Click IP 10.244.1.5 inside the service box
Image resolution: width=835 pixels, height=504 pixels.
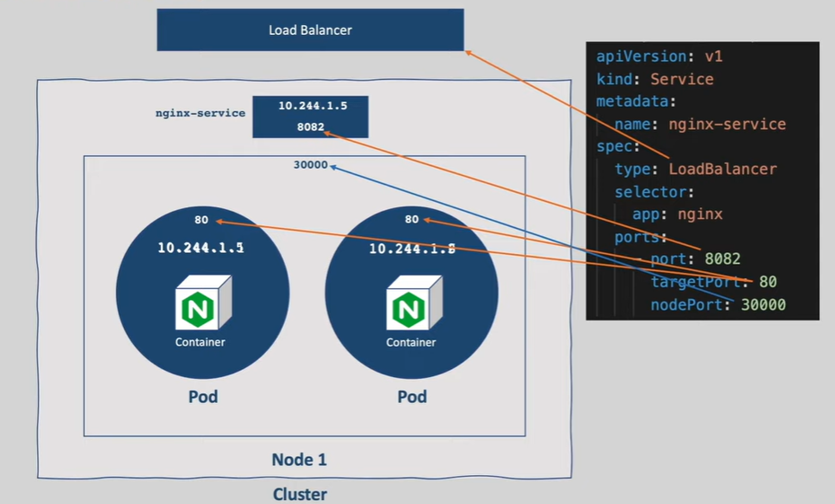click(x=311, y=106)
